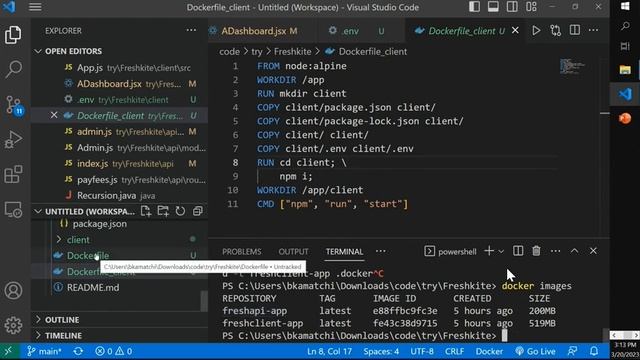Create new file in workspace
640x360 pixels.
tap(146, 211)
